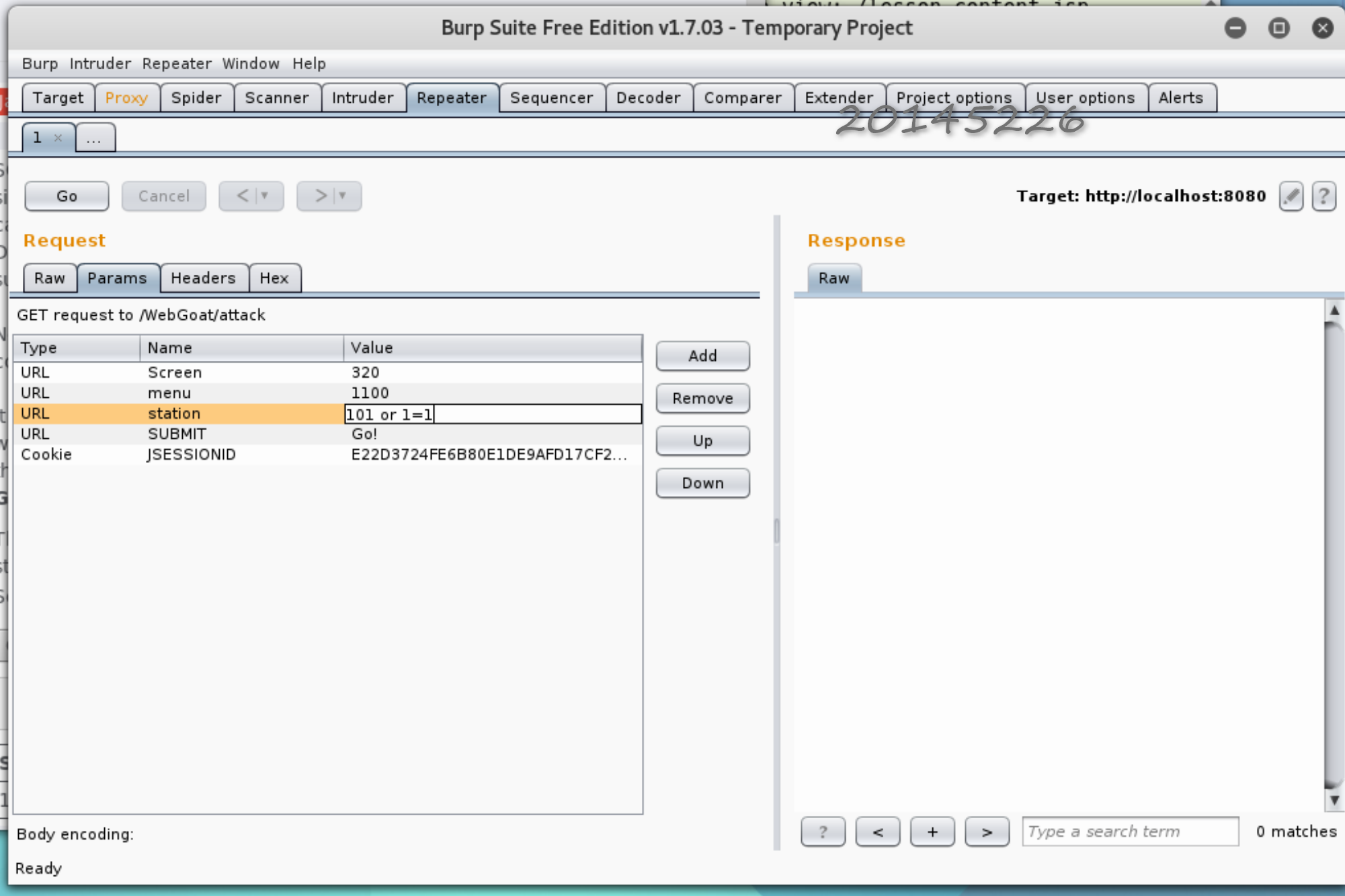The width and height of the screenshot is (1345, 896).
Task: Click the Name column header
Action: (x=242, y=348)
